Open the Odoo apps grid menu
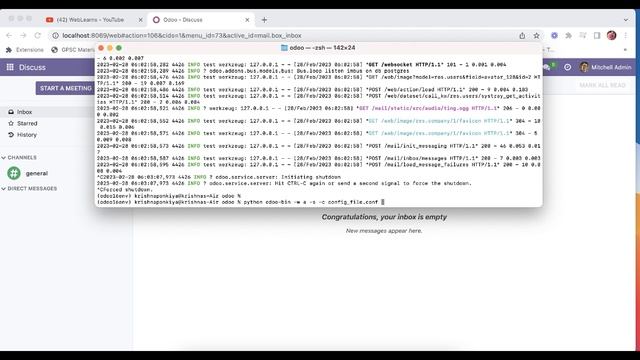 tap(10, 67)
